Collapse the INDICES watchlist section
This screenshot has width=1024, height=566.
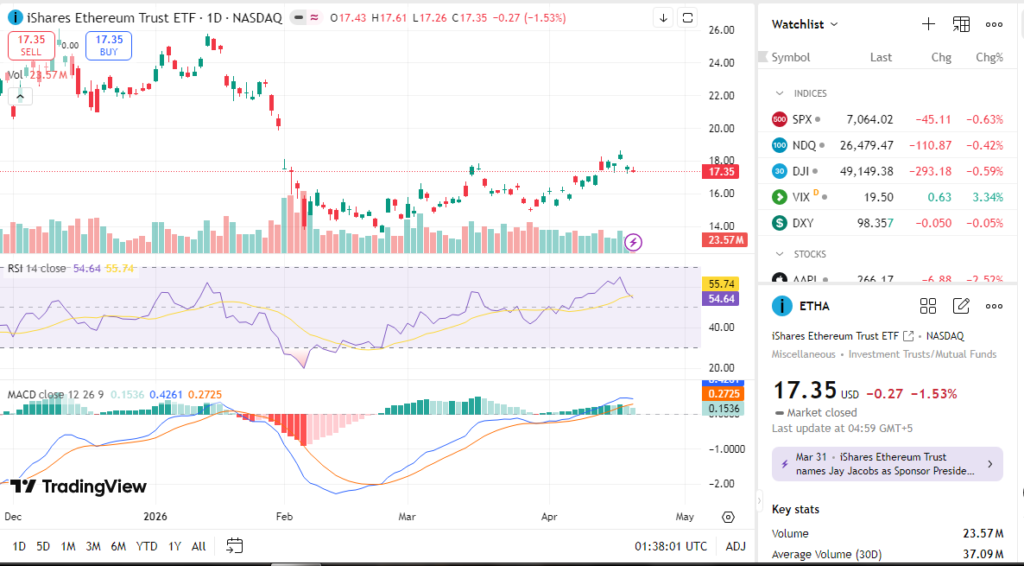pyautogui.click(x=780, y=93)
